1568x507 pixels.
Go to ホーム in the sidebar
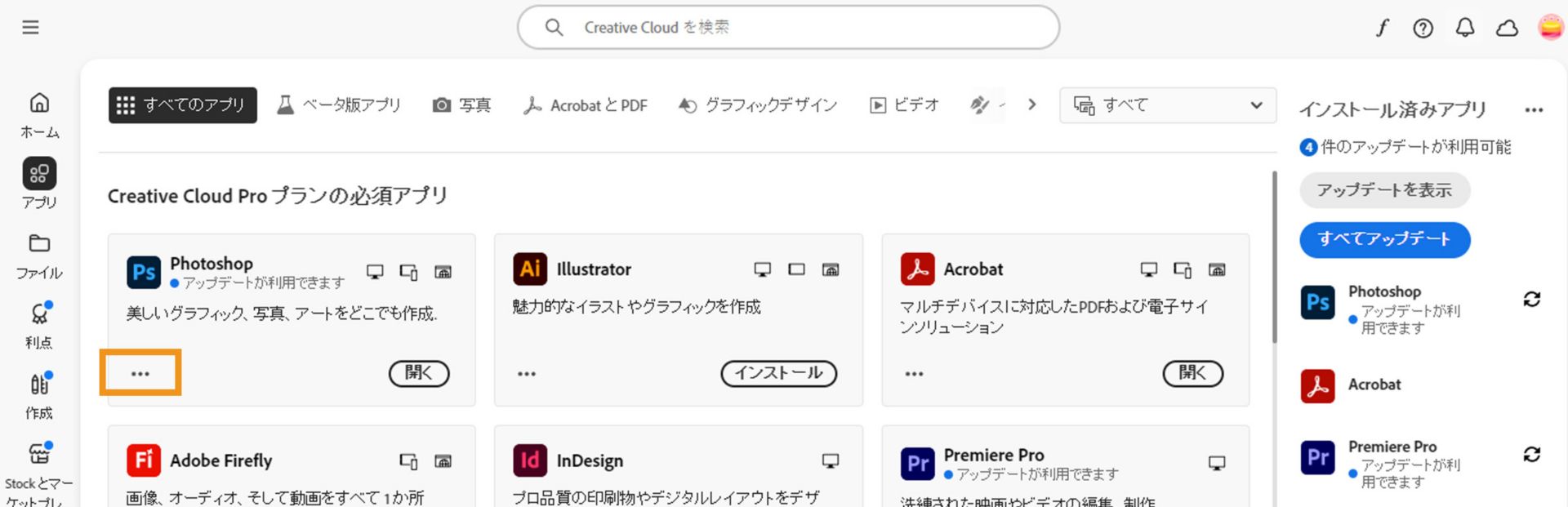[x=39, y=115]
